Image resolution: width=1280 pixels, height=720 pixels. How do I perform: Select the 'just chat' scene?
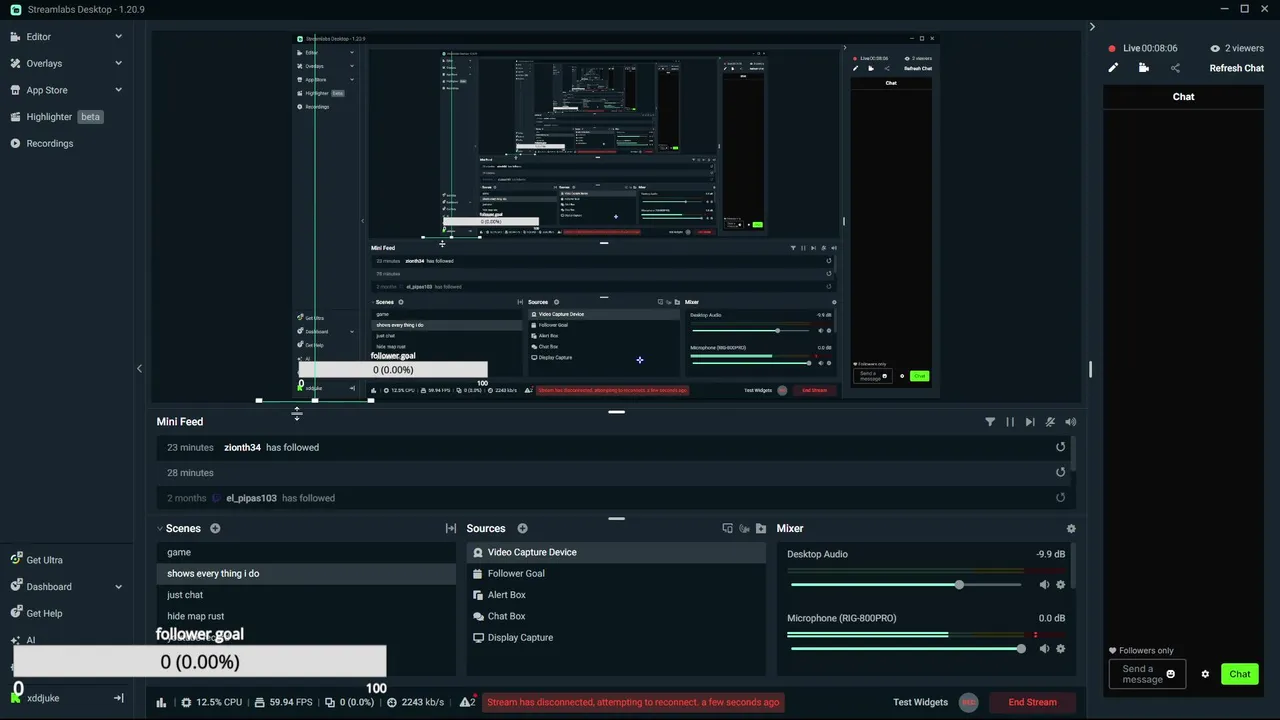pyautogui.click(x=306, y=595)
